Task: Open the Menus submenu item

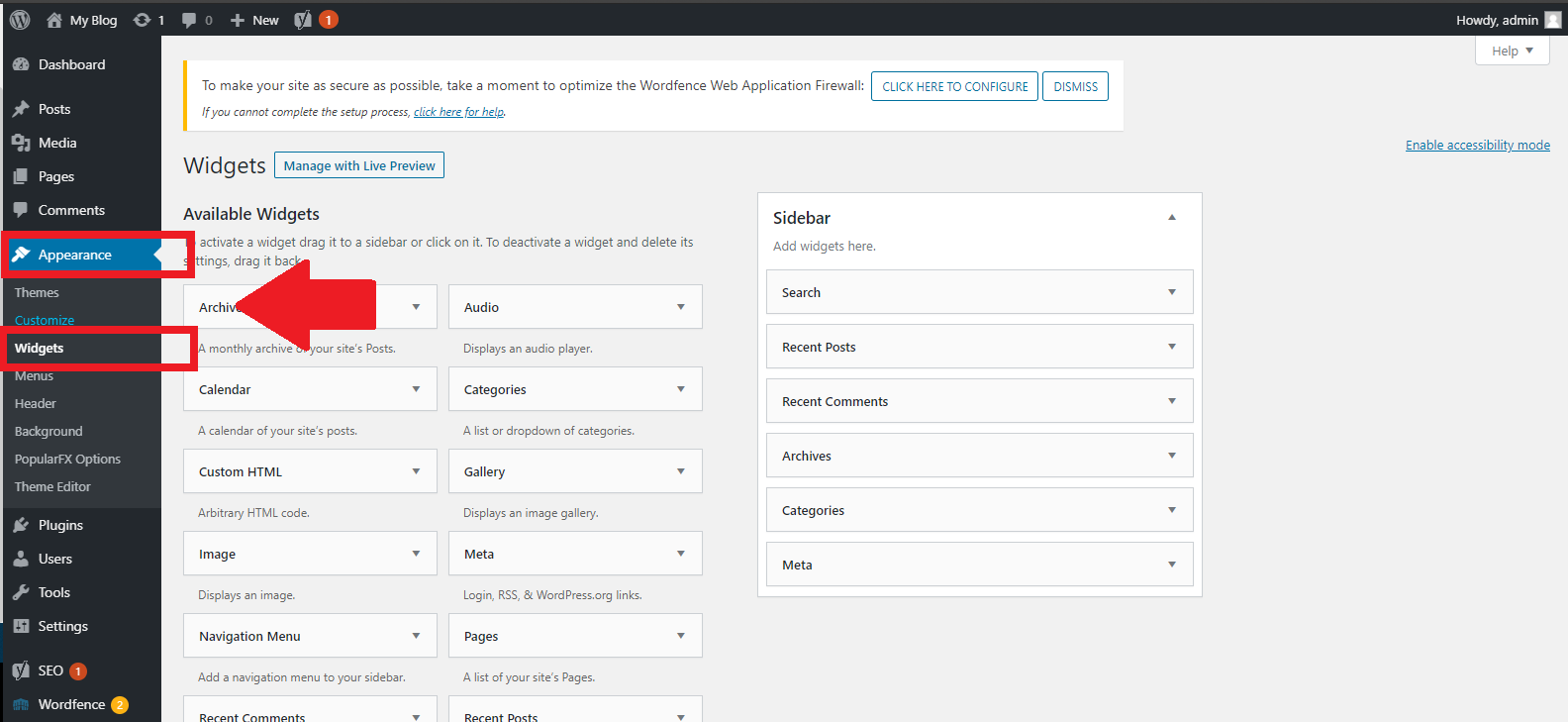Action: pos(34,376)
